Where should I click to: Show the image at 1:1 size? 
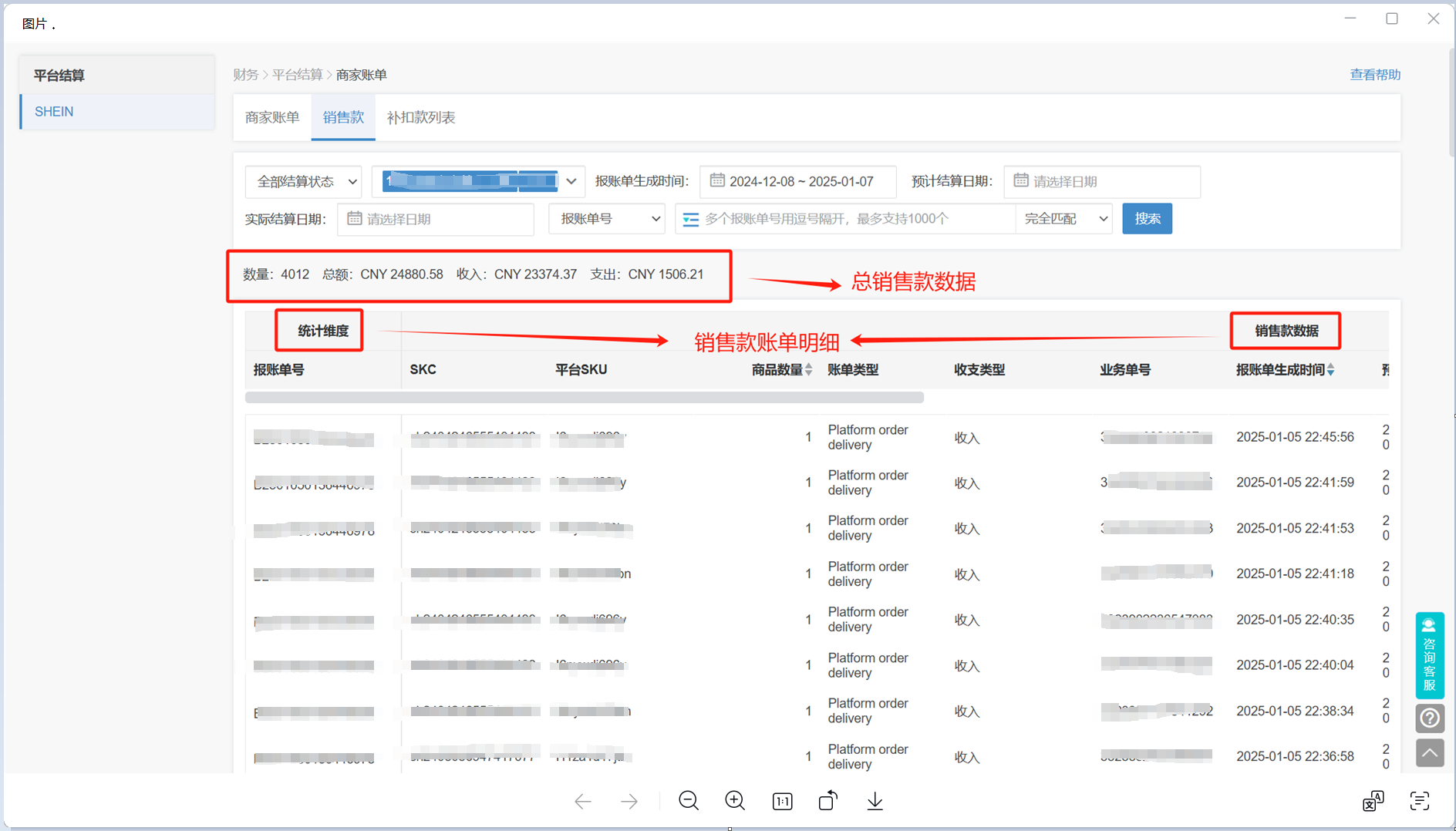pos(782,802)
